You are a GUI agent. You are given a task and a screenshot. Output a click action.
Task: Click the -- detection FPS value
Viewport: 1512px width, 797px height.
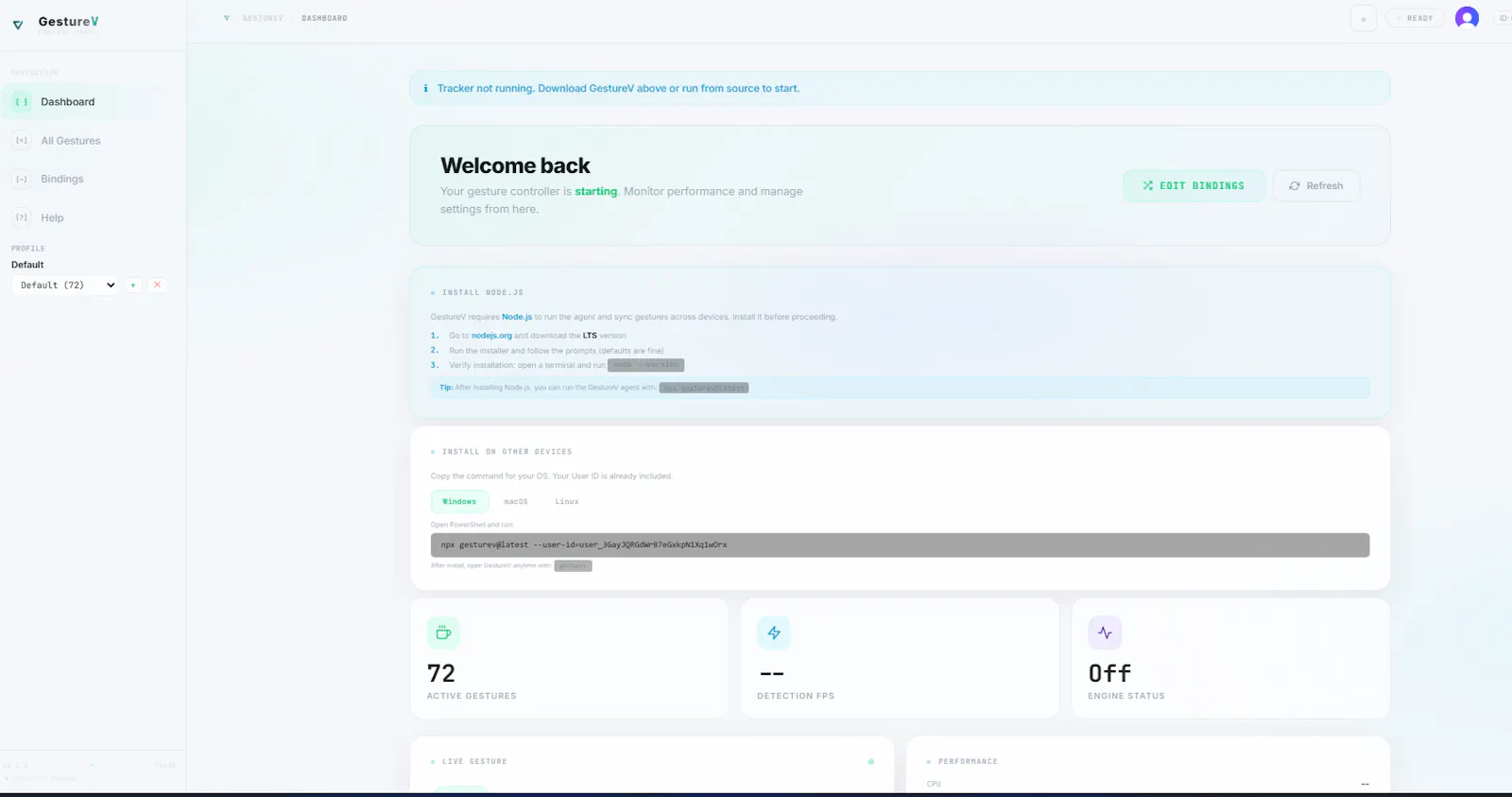(772, 673)
